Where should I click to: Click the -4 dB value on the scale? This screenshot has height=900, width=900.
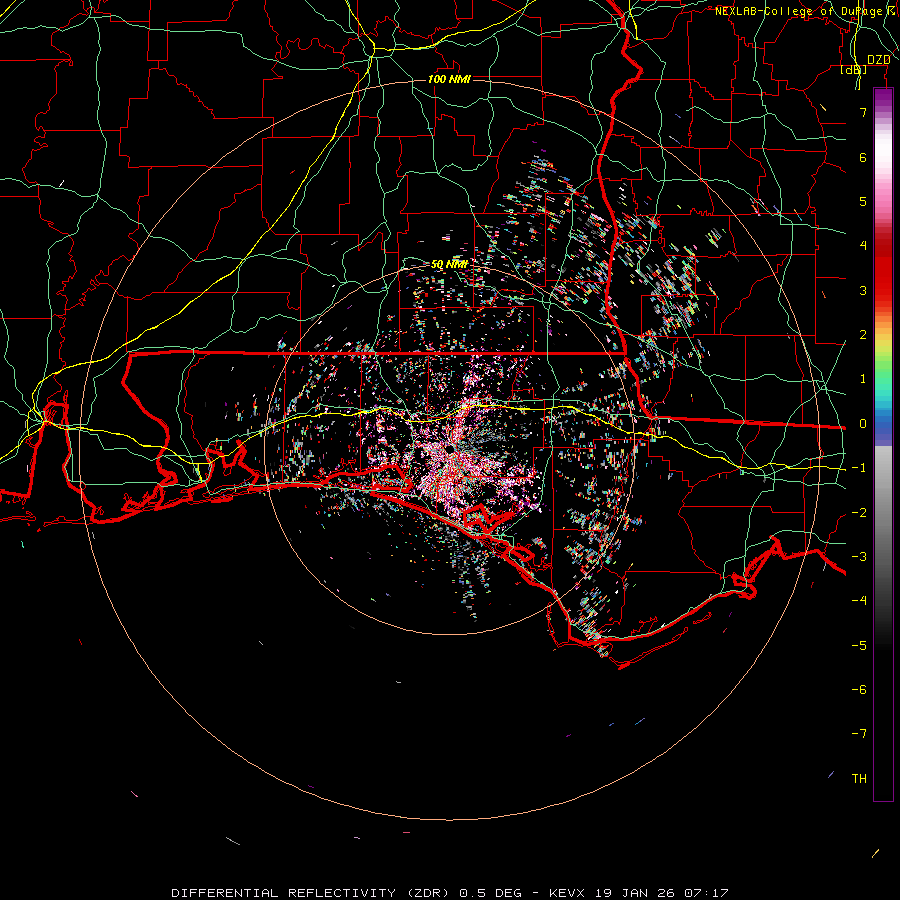click(x=859, y=600)
